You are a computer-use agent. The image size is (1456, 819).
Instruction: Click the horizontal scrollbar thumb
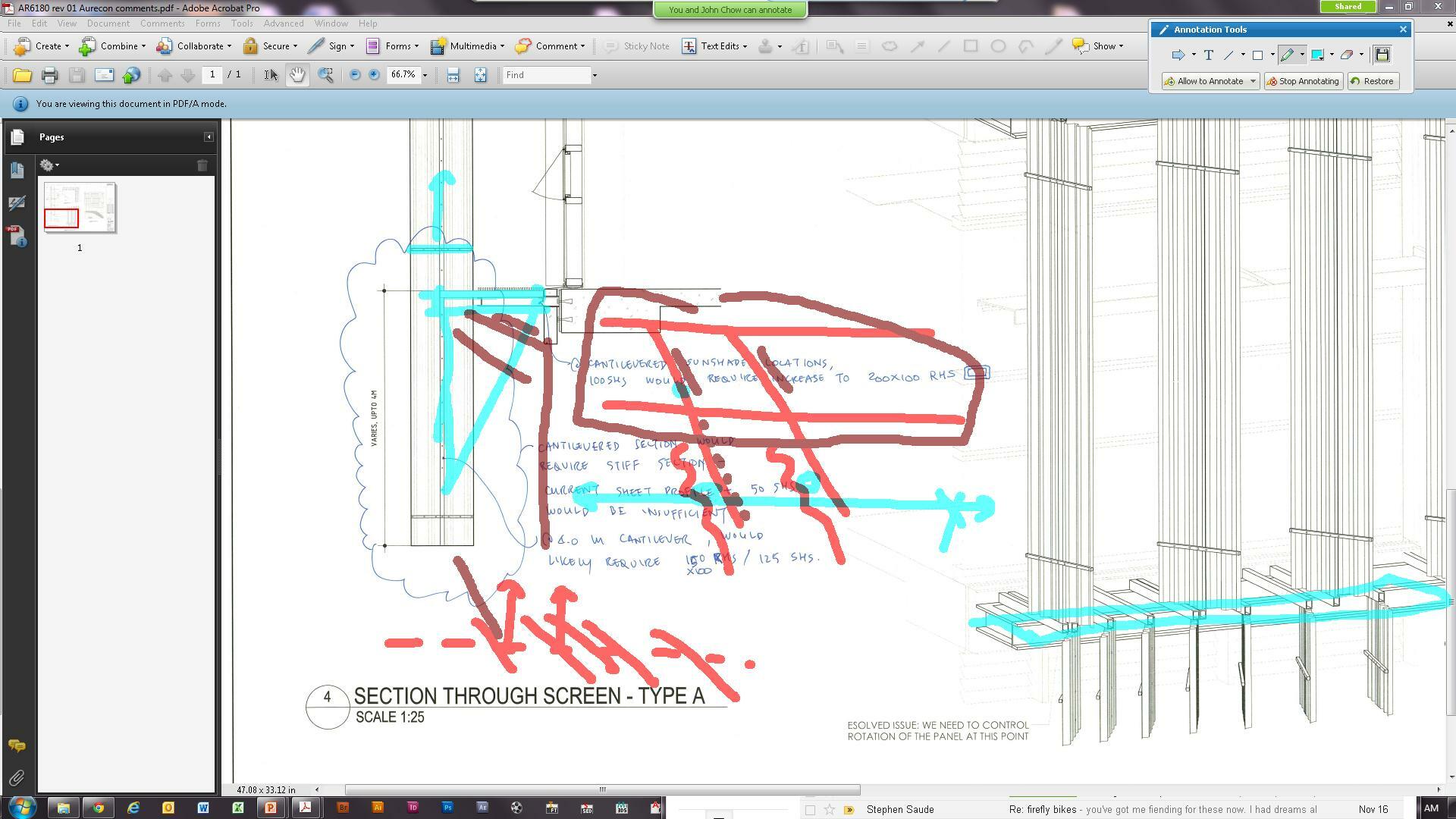602,789
